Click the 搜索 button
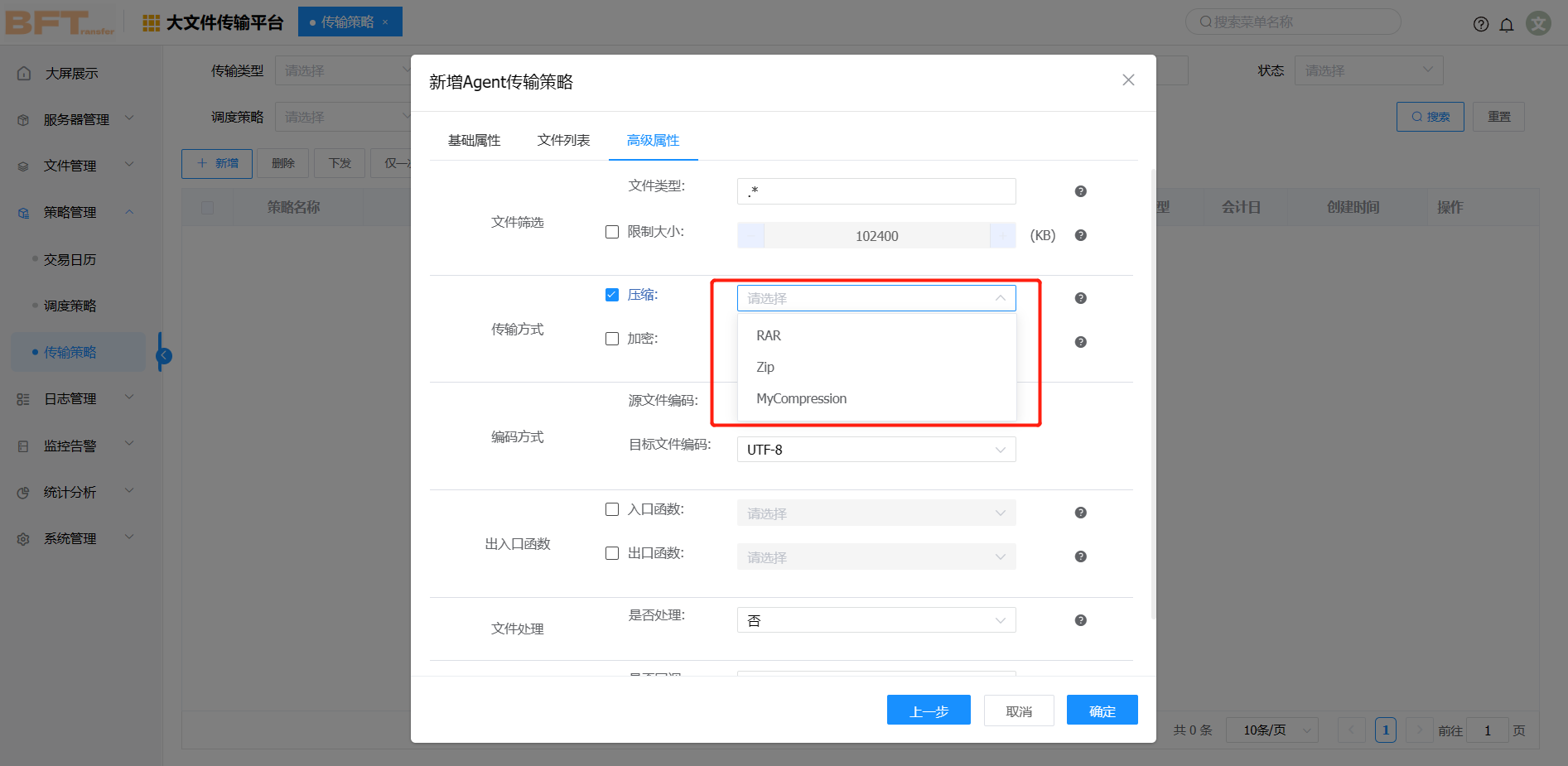 (1430, 117)
